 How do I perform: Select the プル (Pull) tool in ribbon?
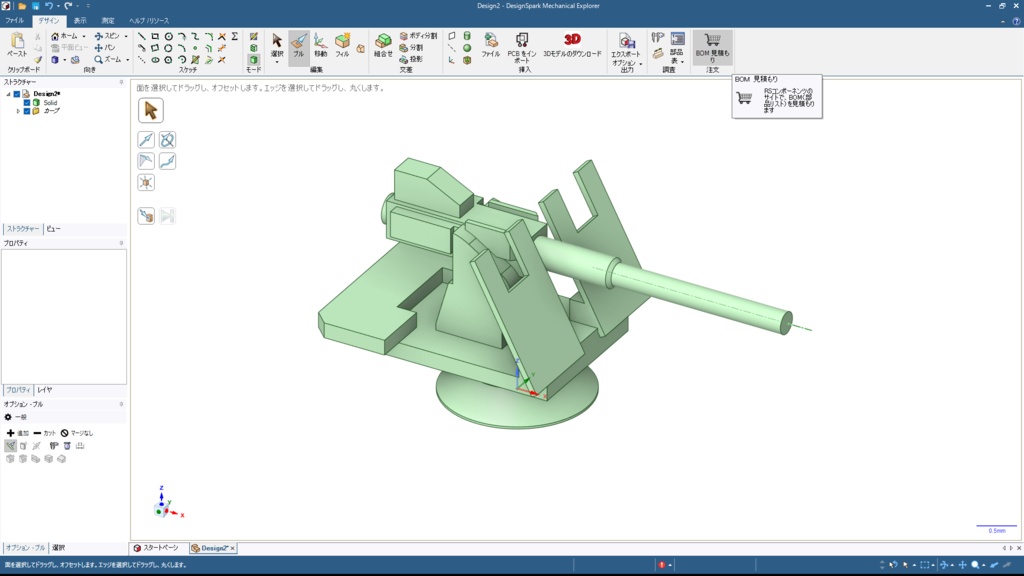tap(298, 46)
